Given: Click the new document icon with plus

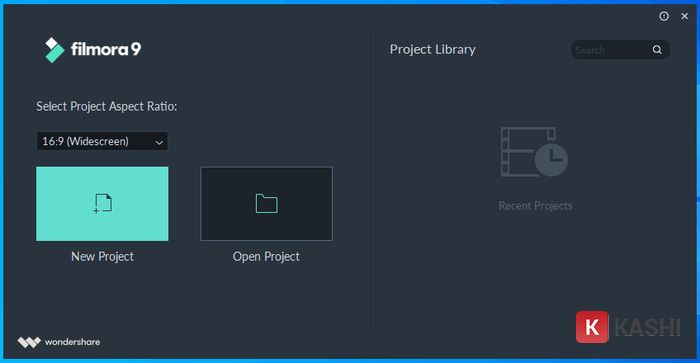Looking at the screenshot, I should click(x=103, y=204).
